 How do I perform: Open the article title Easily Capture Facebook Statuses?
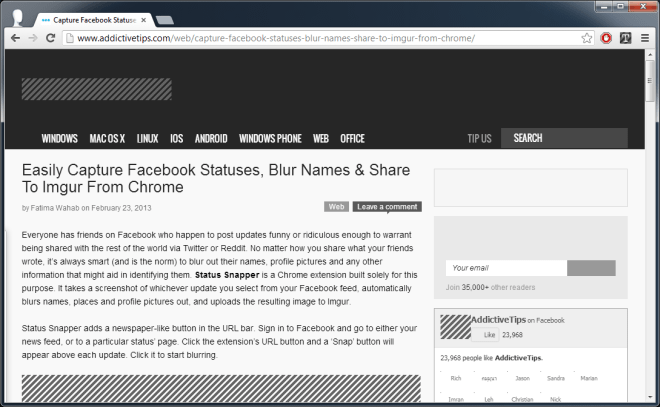click(216, 178)
